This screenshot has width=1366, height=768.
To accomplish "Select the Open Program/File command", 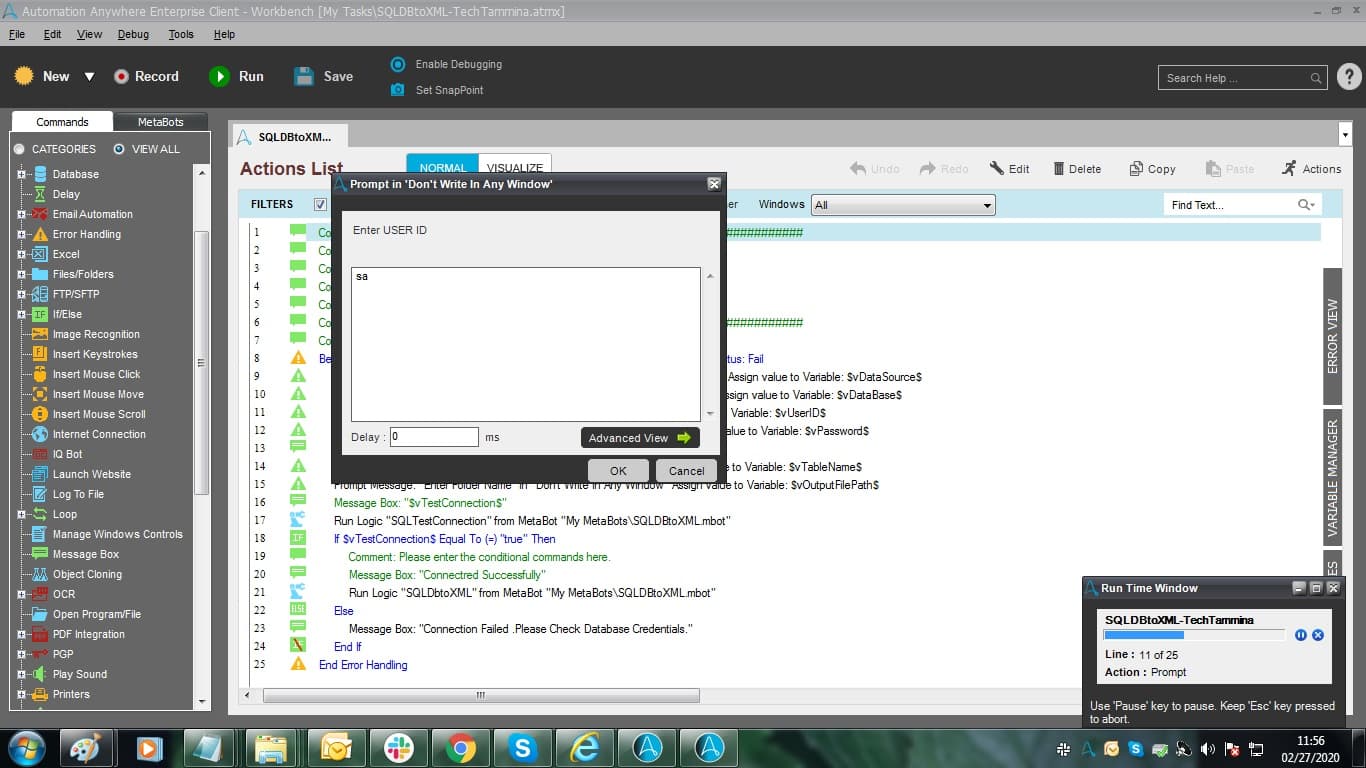I will [96, 614].
